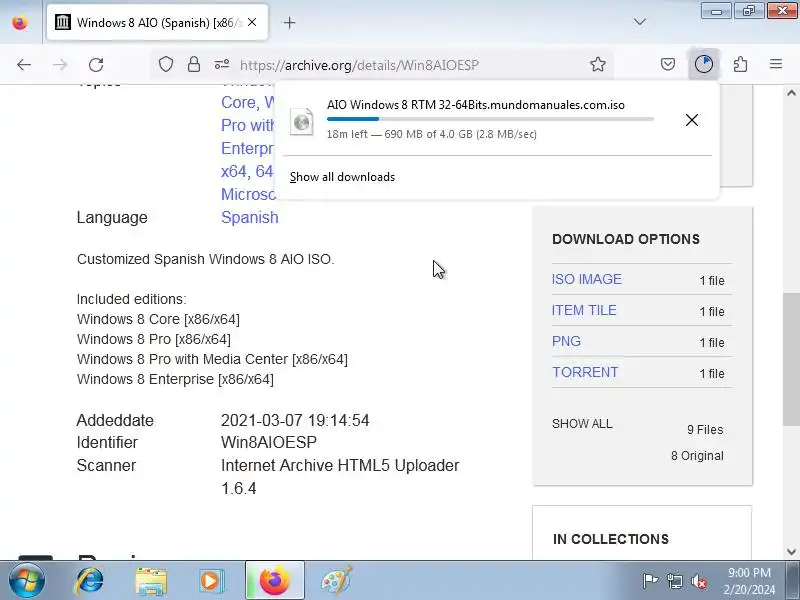Open Show all downloads
Viewport: 800px width, 600px height.
click(342, 177)
